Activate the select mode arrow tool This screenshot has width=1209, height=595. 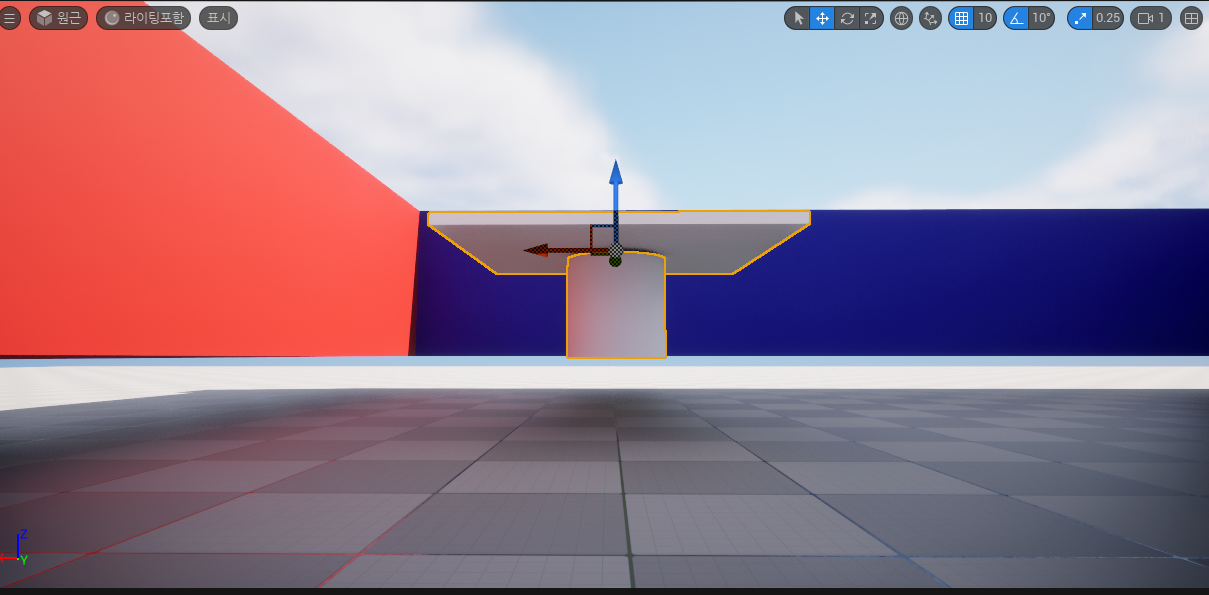tap(797, 18)
